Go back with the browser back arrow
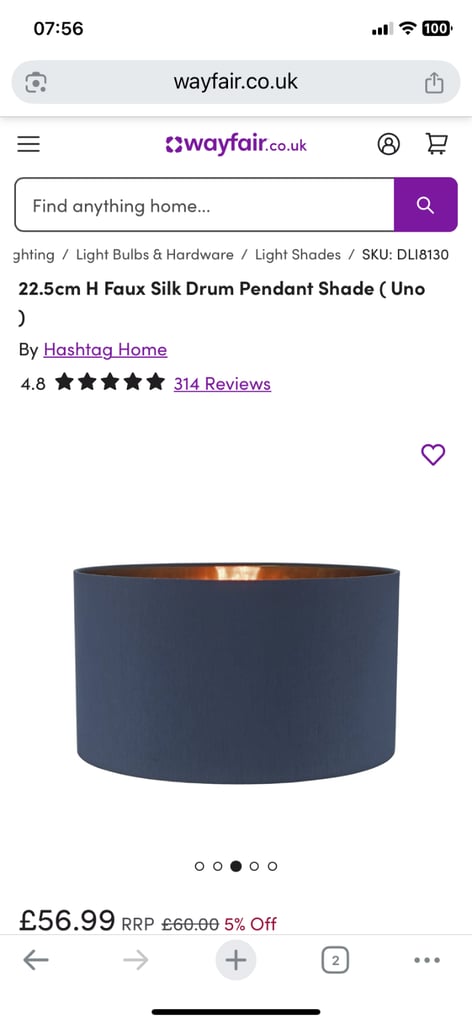The image size is (472, 1024). click(x=36, y=959)
